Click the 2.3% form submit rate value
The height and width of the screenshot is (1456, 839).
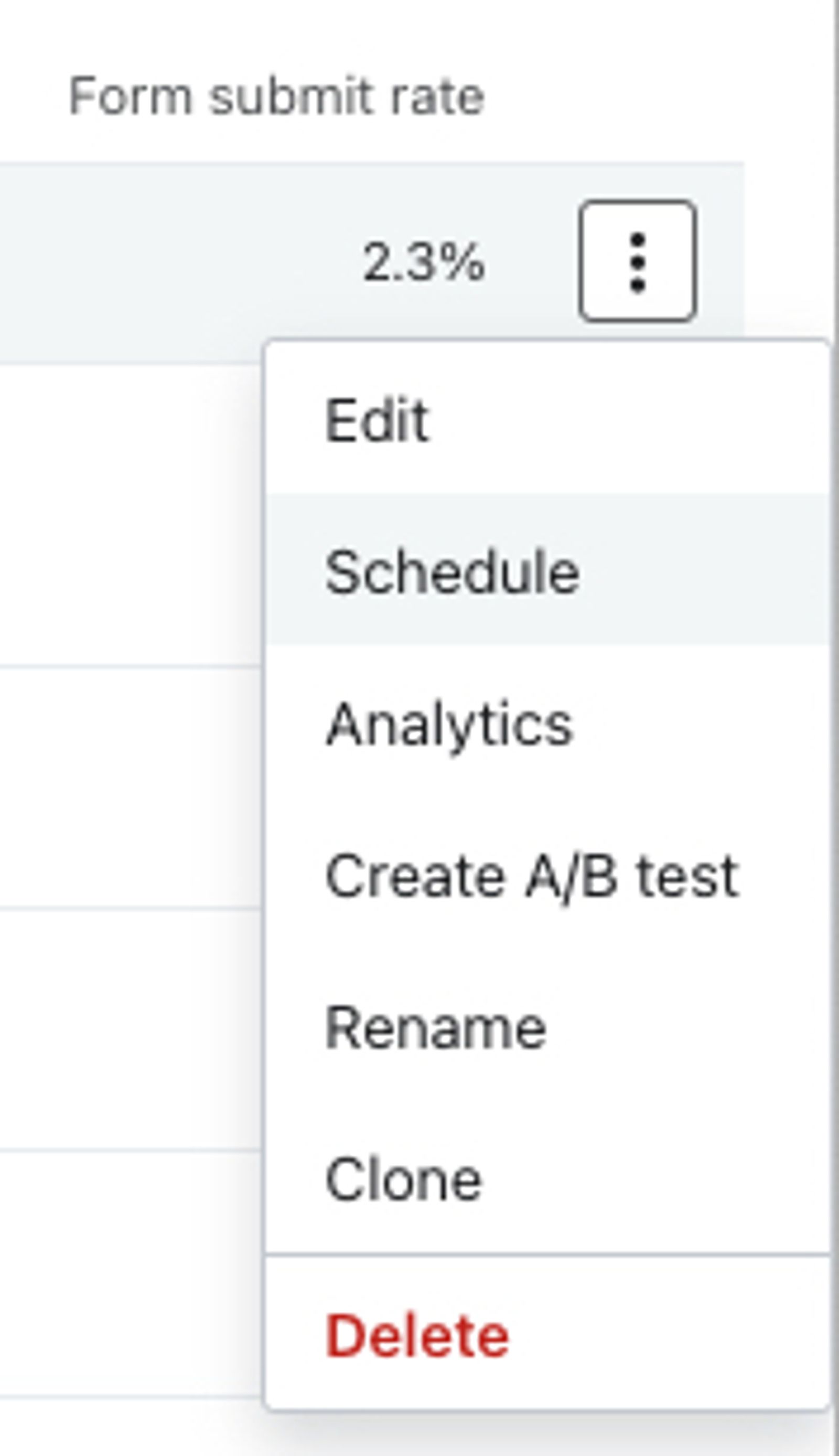[x=424, y=263]
